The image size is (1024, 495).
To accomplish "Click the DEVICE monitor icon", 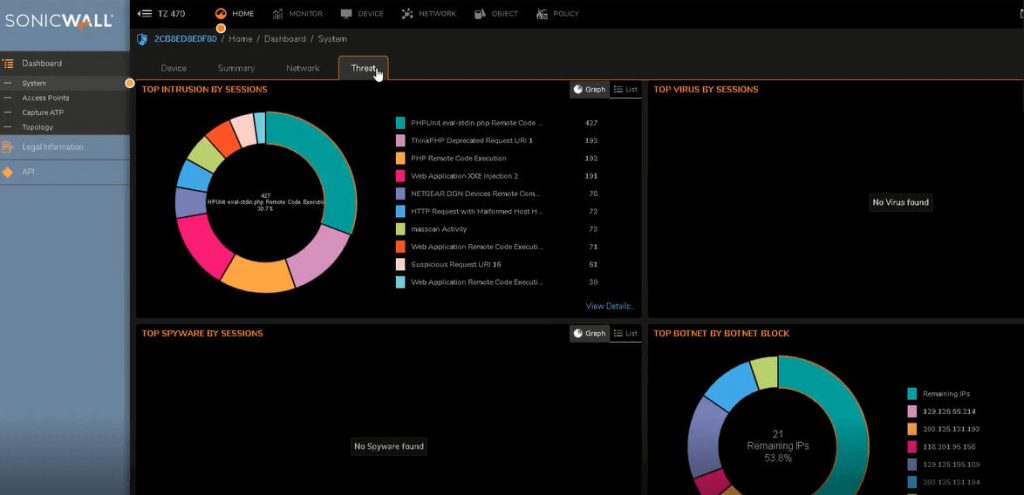I will point(346,14).
